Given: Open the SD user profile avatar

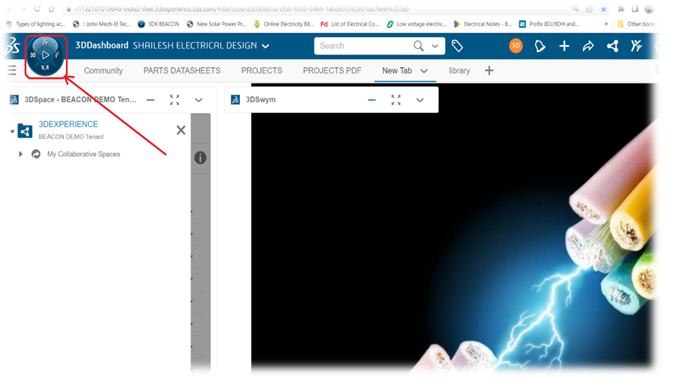Looking at the screenshot, I should click(516, 46).
